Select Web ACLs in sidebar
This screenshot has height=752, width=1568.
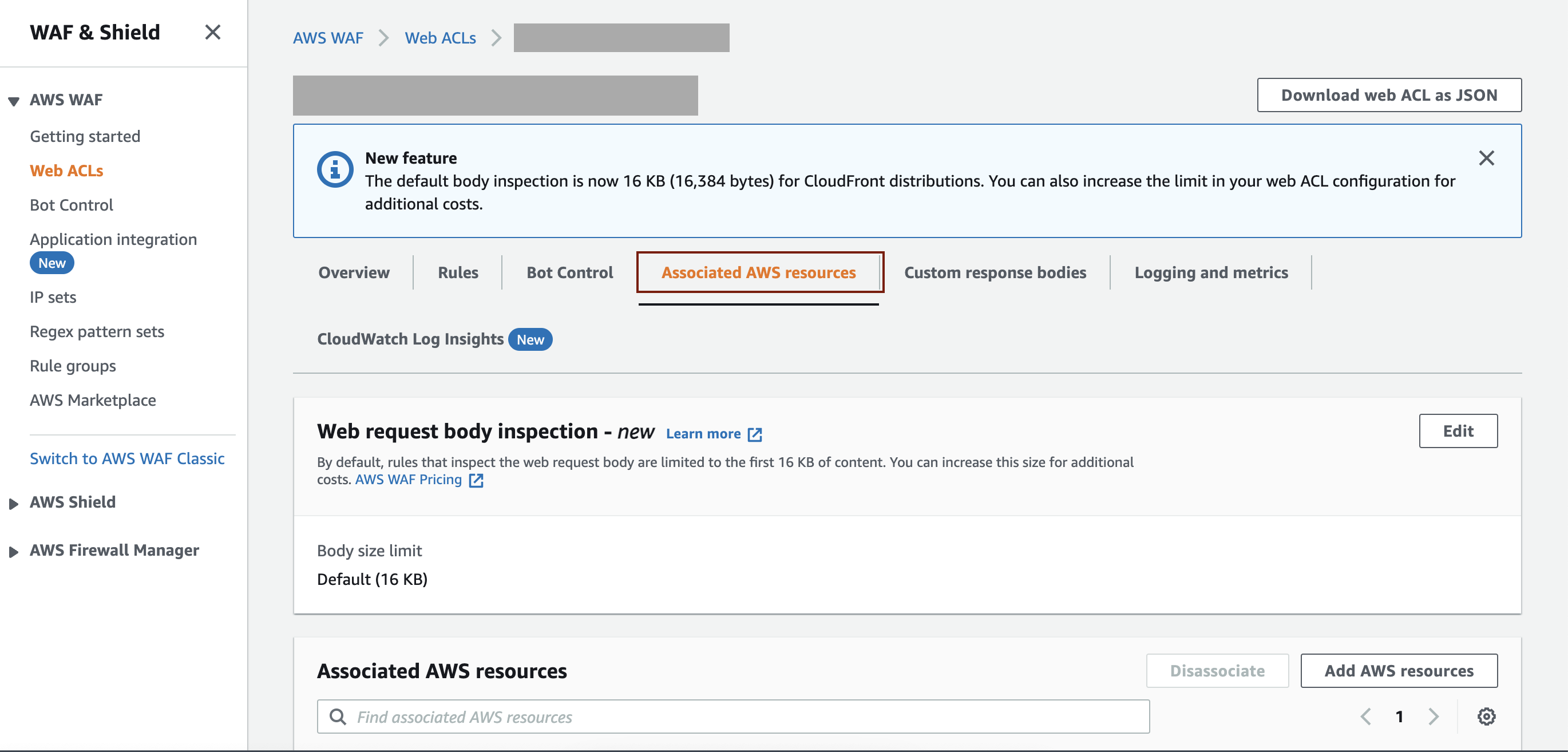point(66,171)
